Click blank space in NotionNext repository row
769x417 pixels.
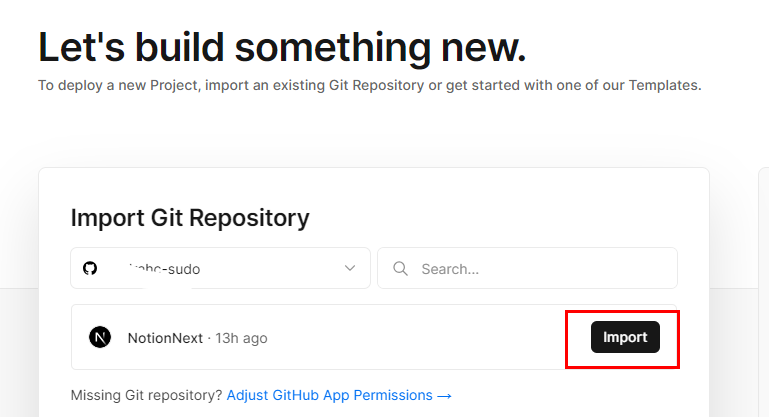(420, 338)
